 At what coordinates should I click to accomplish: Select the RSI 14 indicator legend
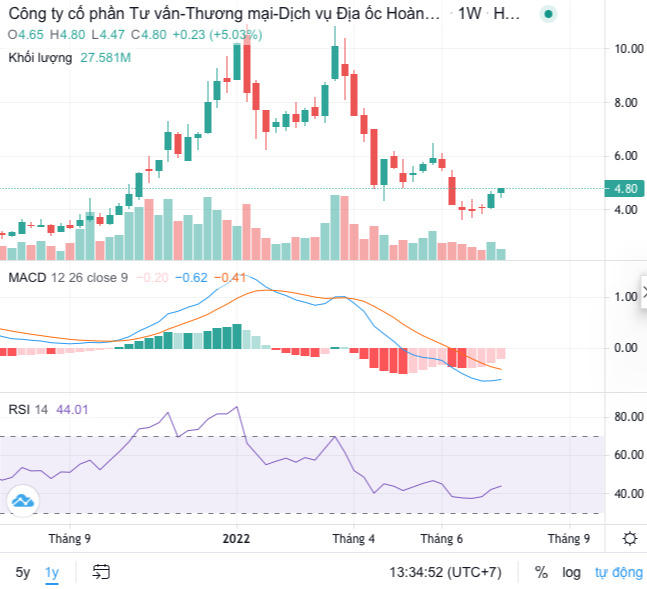[x=28, y=408]
